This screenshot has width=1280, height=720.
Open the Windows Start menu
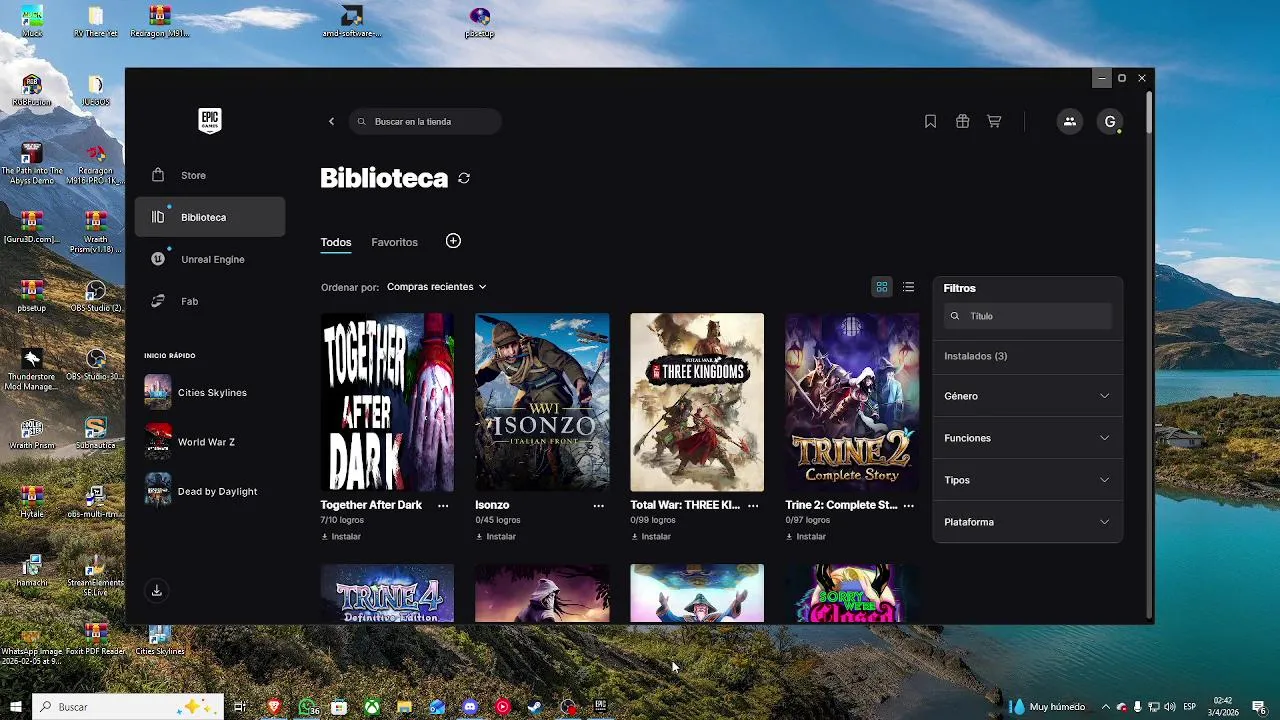16,707
